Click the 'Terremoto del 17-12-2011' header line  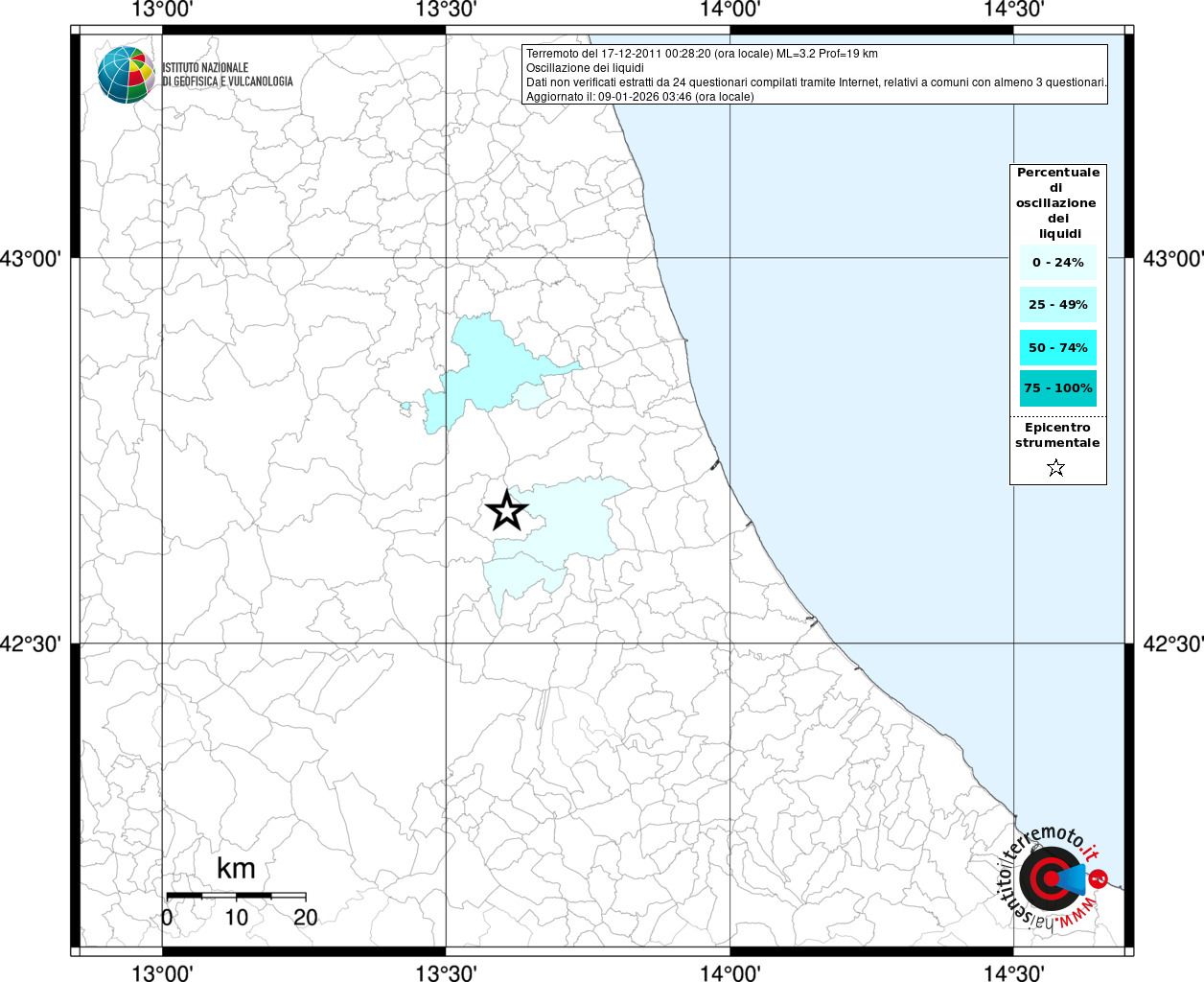pyautogui.click(x=702, y=54)
